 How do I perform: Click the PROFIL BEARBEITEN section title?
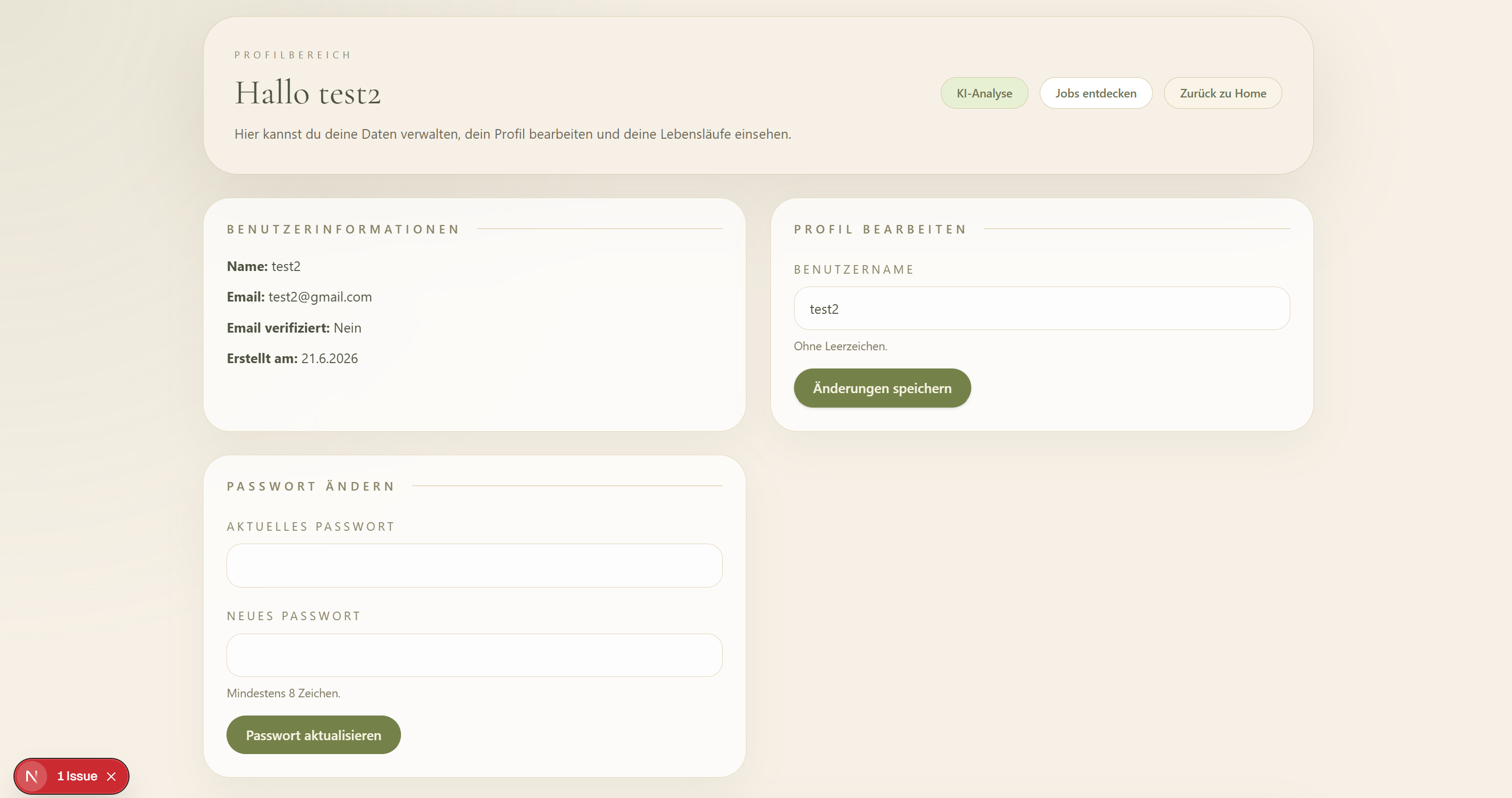[x=879, y=229]
